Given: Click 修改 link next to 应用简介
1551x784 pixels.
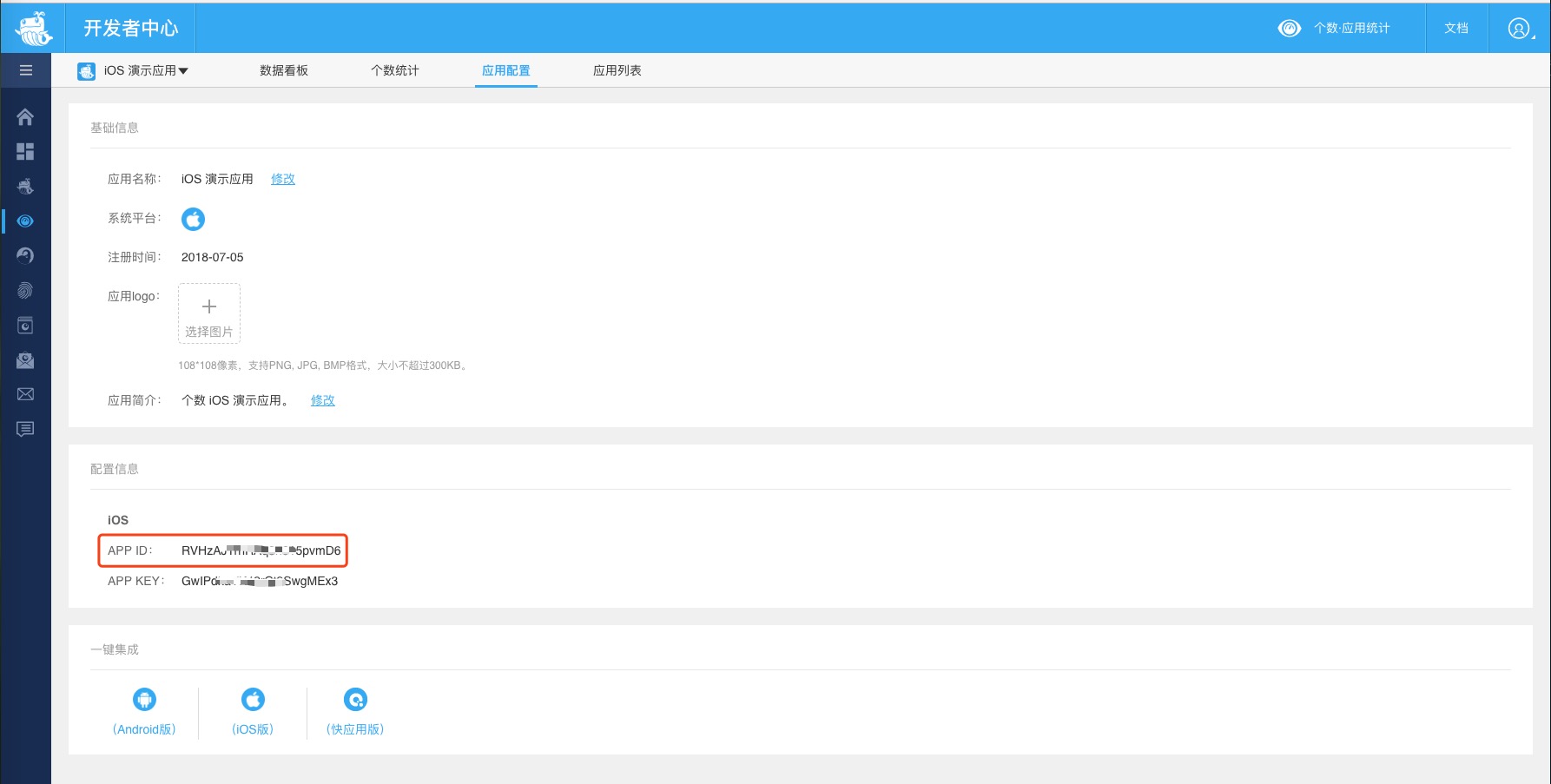Looking at the screenshot, I should coord(323,400).
